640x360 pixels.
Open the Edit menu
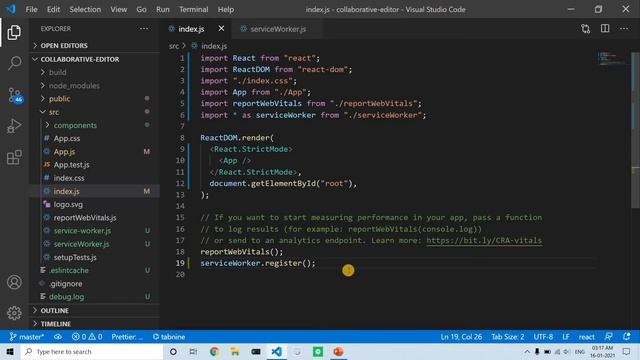(53, 9)
